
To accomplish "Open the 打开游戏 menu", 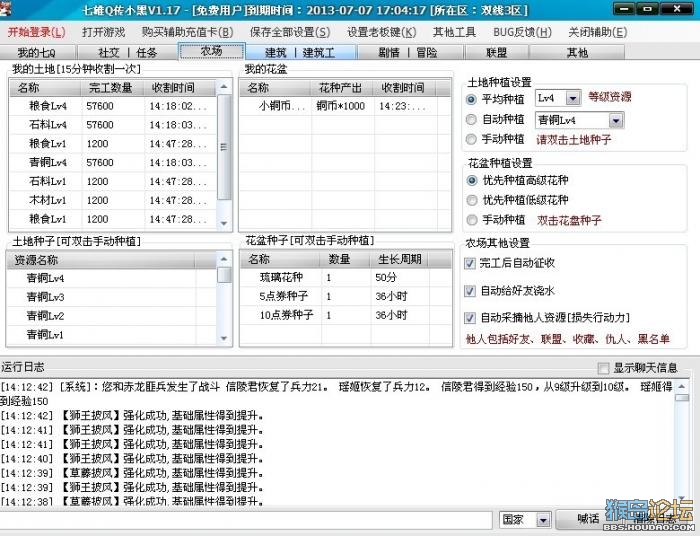I will click(x=104, y=32).
